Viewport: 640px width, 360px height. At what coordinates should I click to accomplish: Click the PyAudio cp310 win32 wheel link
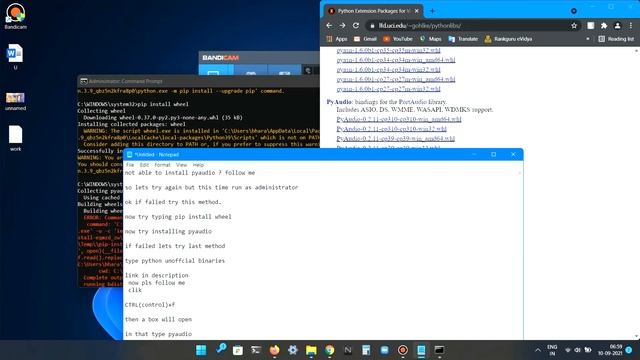(x=391, y=129)
